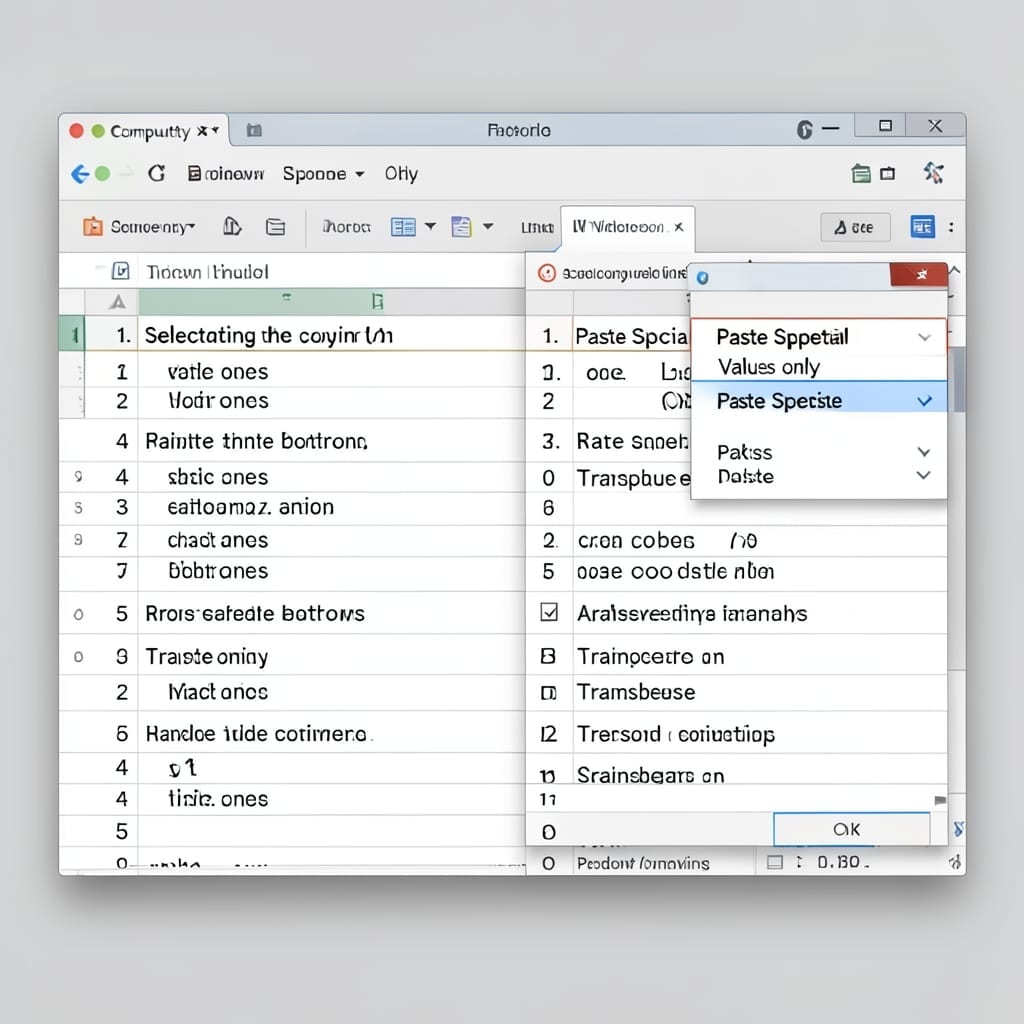Screen dimensions: 1024x1024
Task: Click the pin tool icon at top right
Action: (x=933, y=173)
